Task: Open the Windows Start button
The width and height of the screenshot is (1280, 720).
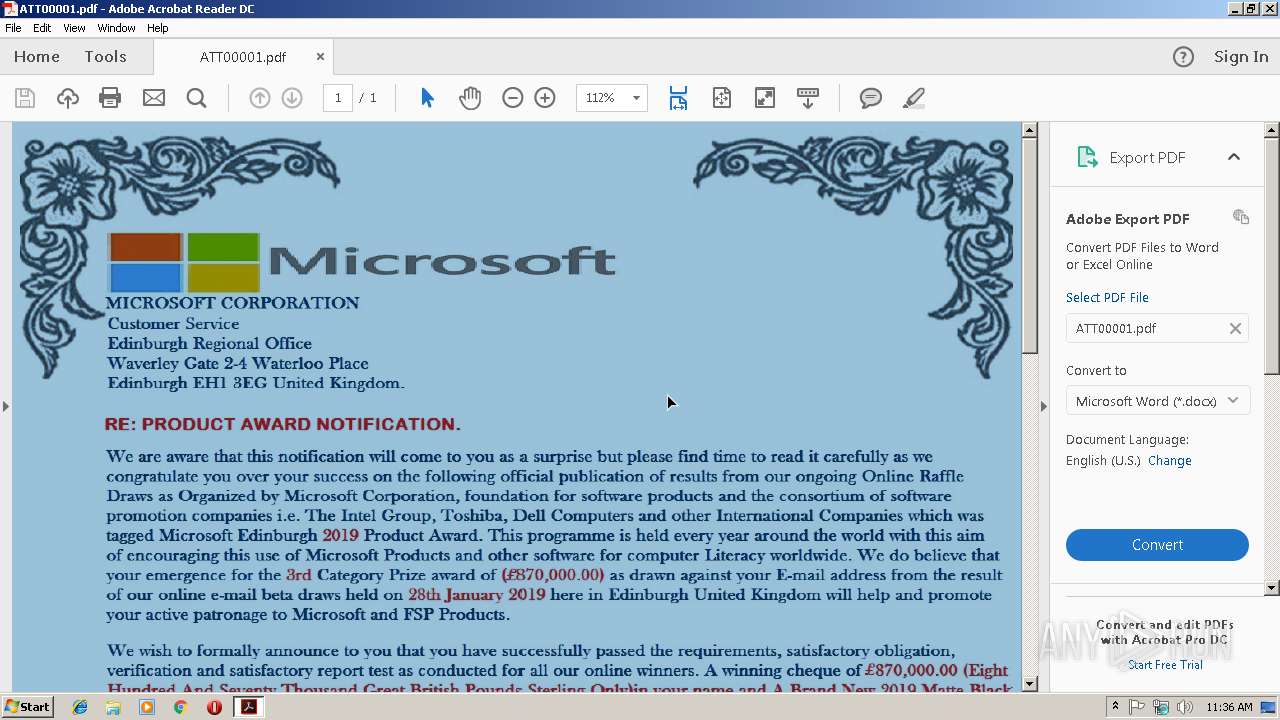Action: [x=27, y=707]
